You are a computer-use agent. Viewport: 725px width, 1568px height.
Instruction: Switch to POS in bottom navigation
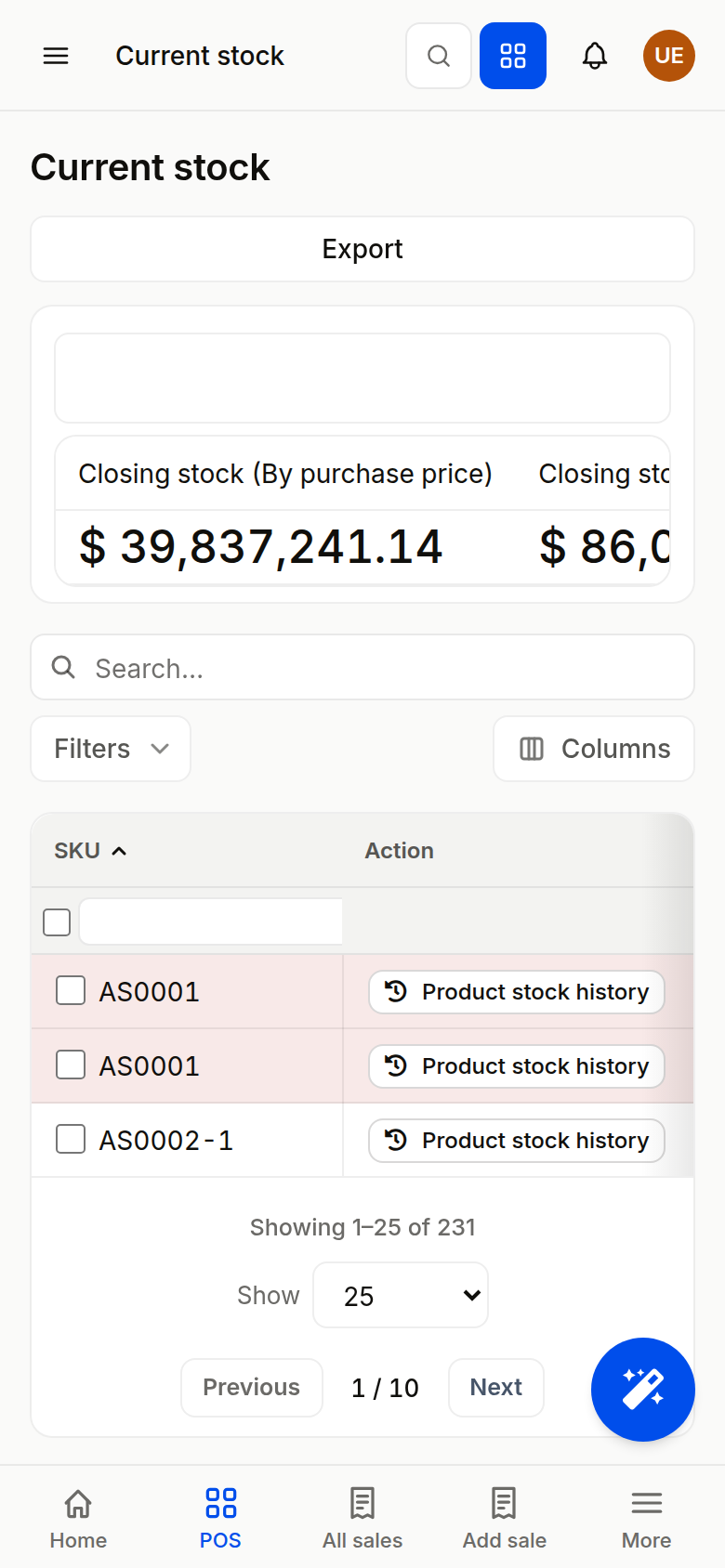[220, 1518]
